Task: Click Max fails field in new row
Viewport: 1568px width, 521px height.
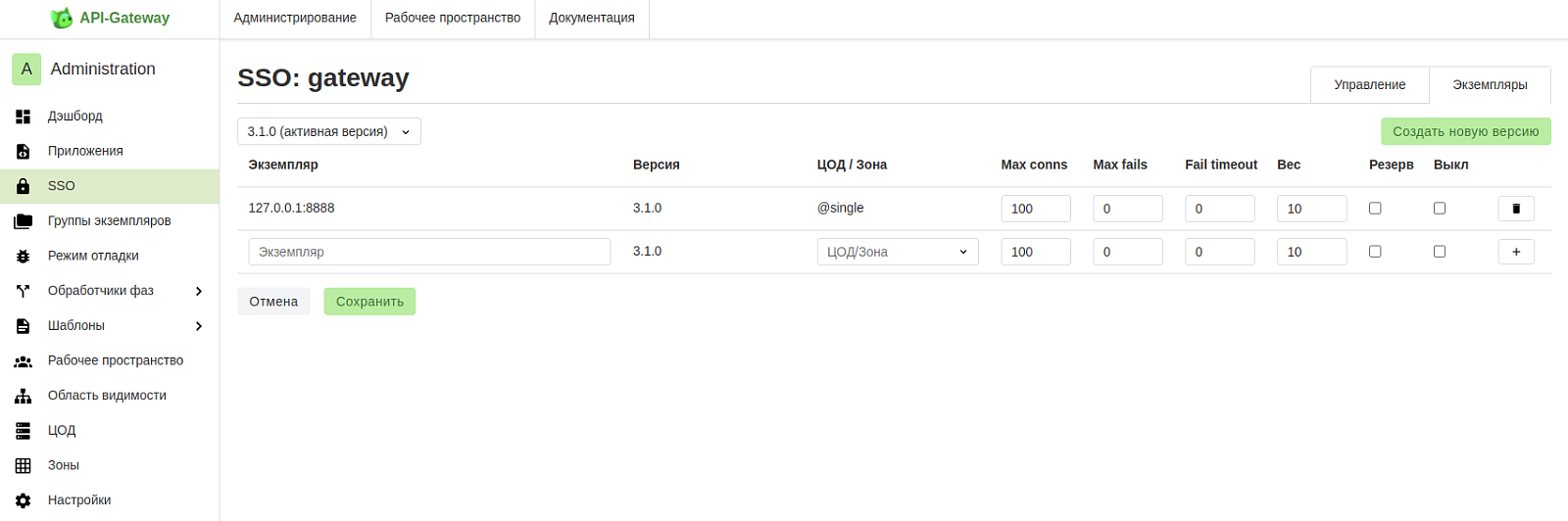Action: [x=1128, y=252]
